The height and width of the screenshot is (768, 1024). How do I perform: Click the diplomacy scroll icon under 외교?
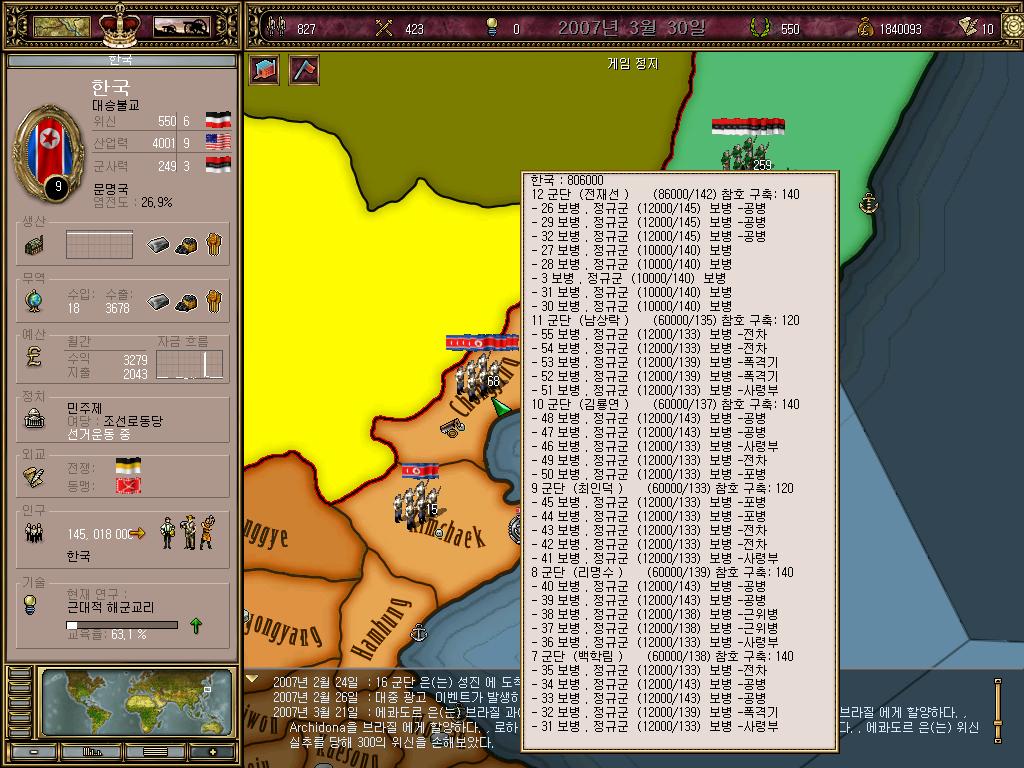pyautogui.click(x=34, y=476)
